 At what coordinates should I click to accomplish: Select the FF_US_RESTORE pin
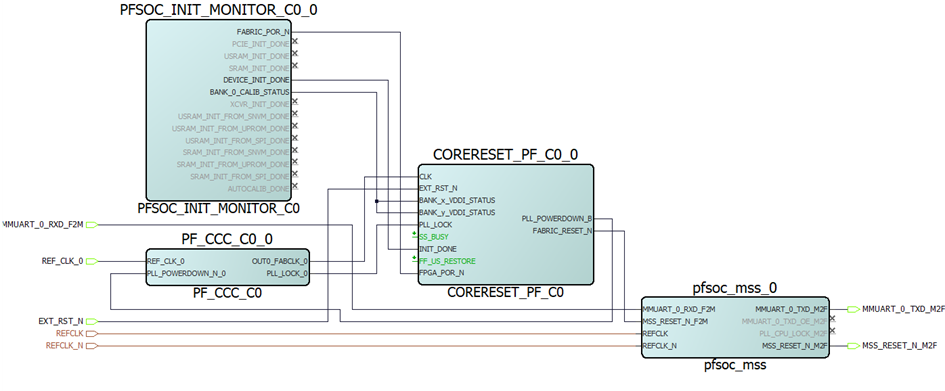[447, 261]
